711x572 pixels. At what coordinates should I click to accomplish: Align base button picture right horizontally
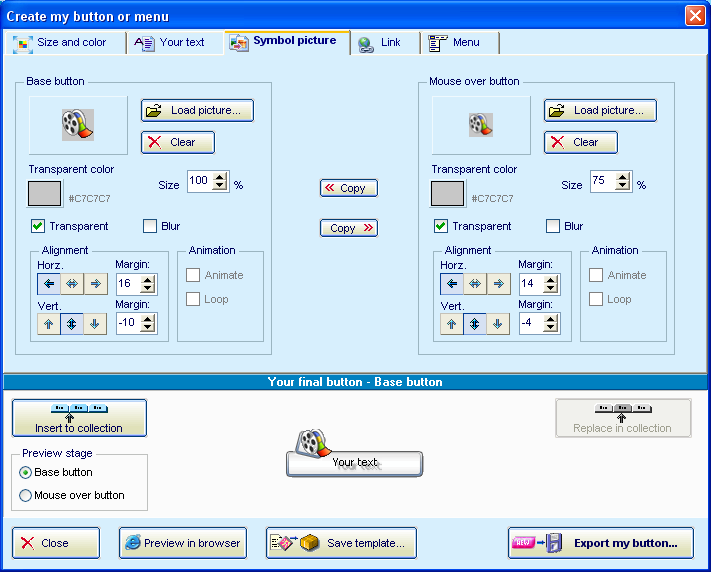coord(96,284)
